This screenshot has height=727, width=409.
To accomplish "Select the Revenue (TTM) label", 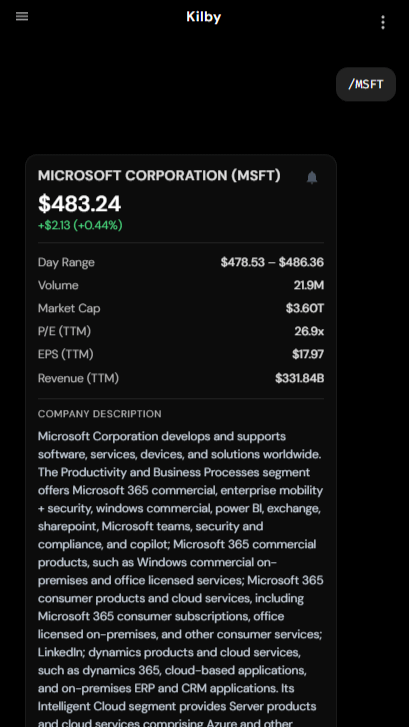I will click(78, 378).
